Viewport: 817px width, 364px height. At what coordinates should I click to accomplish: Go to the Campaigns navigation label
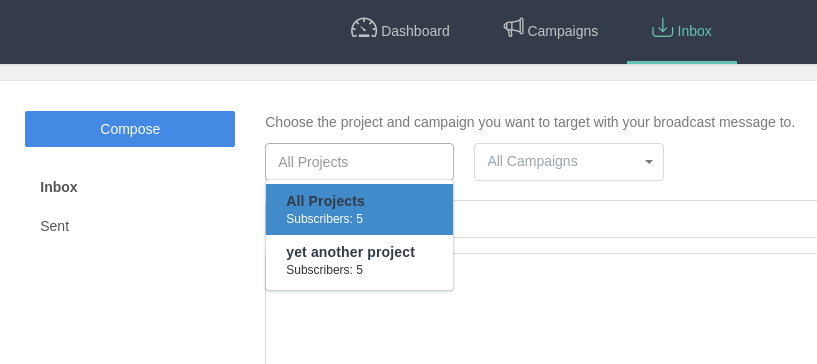pos(563,31)
